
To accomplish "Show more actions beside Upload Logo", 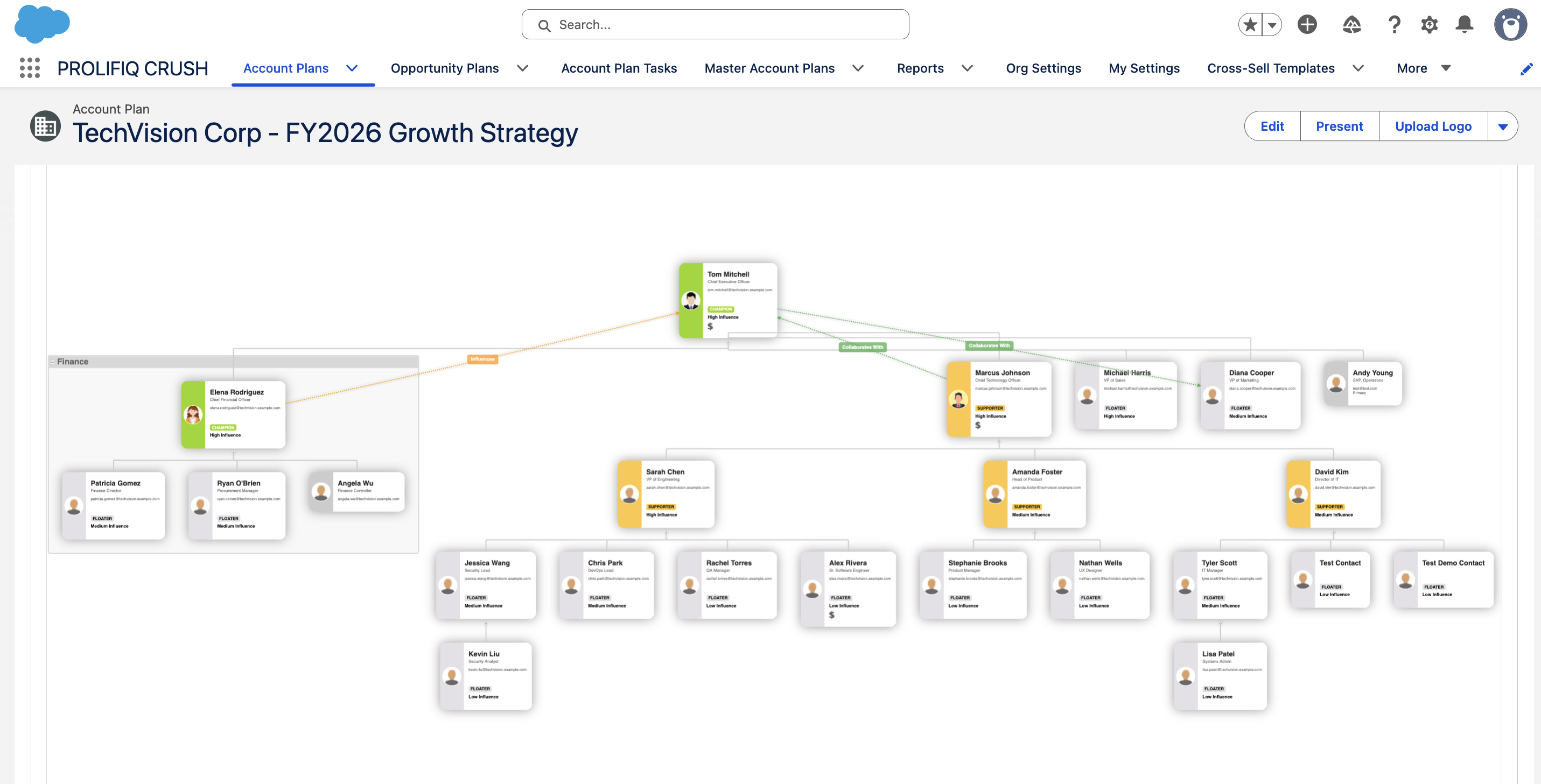I will point(1503,126).
